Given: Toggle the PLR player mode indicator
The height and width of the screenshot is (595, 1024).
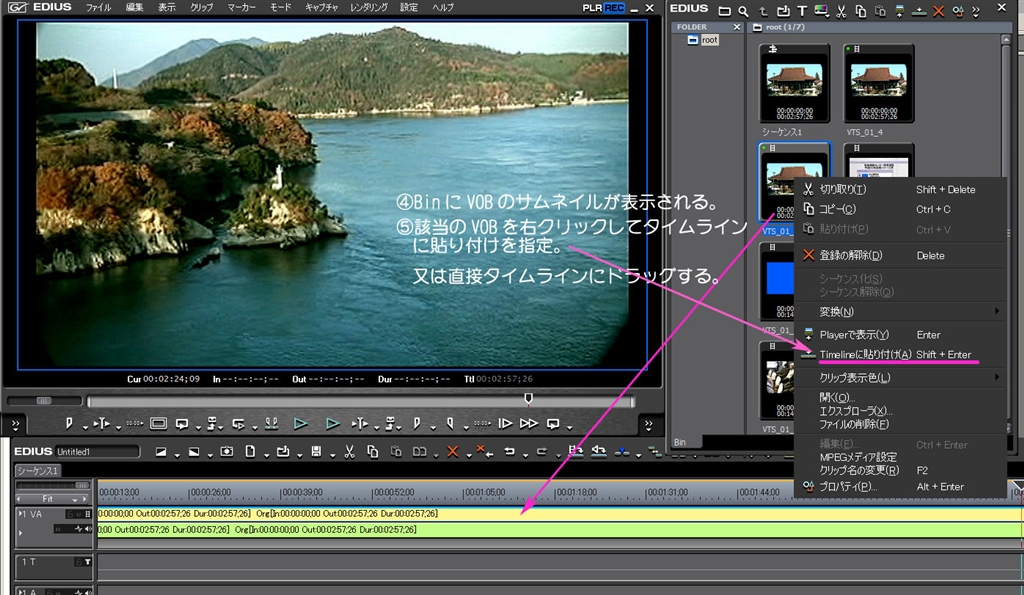Looking at the screenshot, I should coord(592,8).
